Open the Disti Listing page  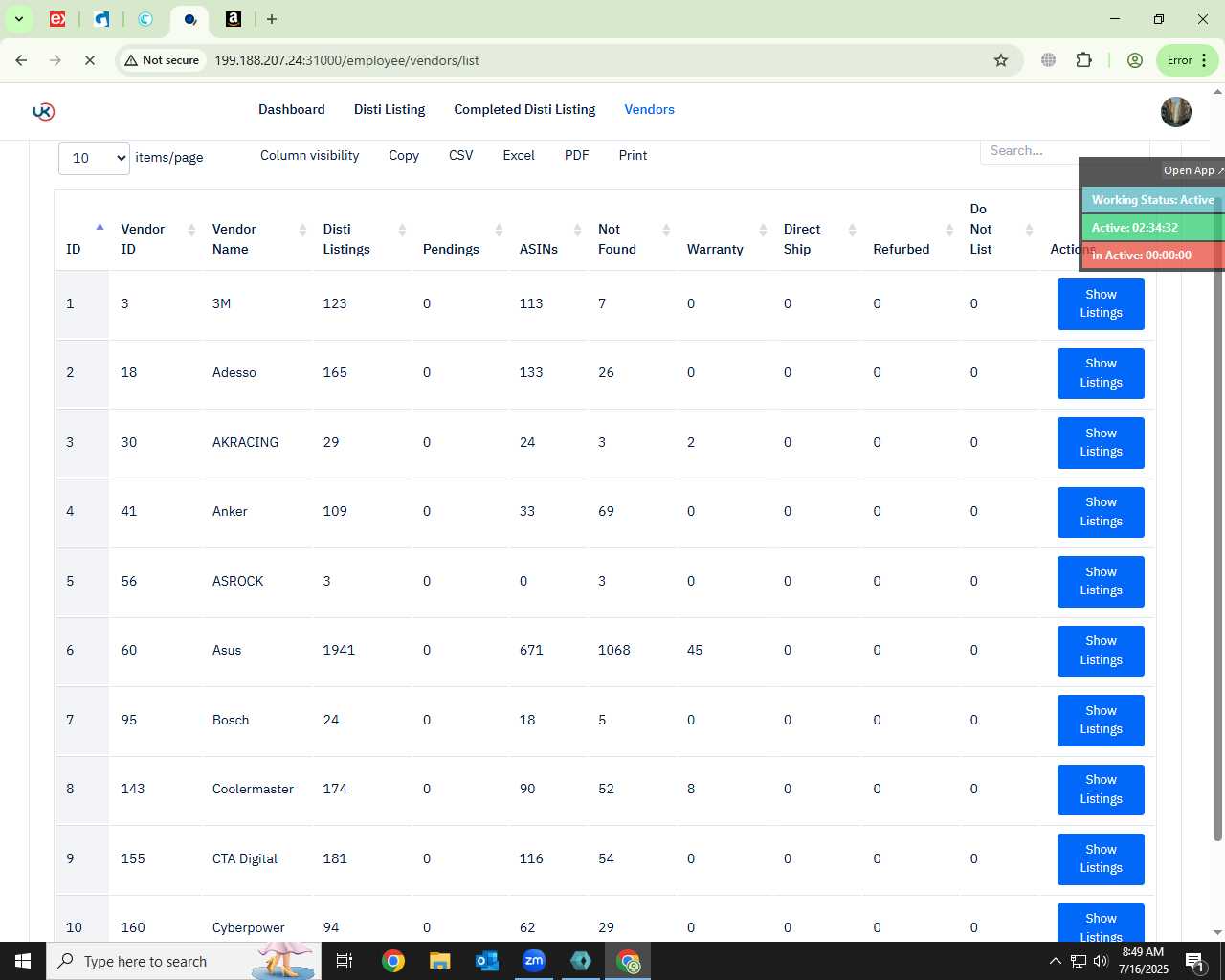click(x=390, y=109)
